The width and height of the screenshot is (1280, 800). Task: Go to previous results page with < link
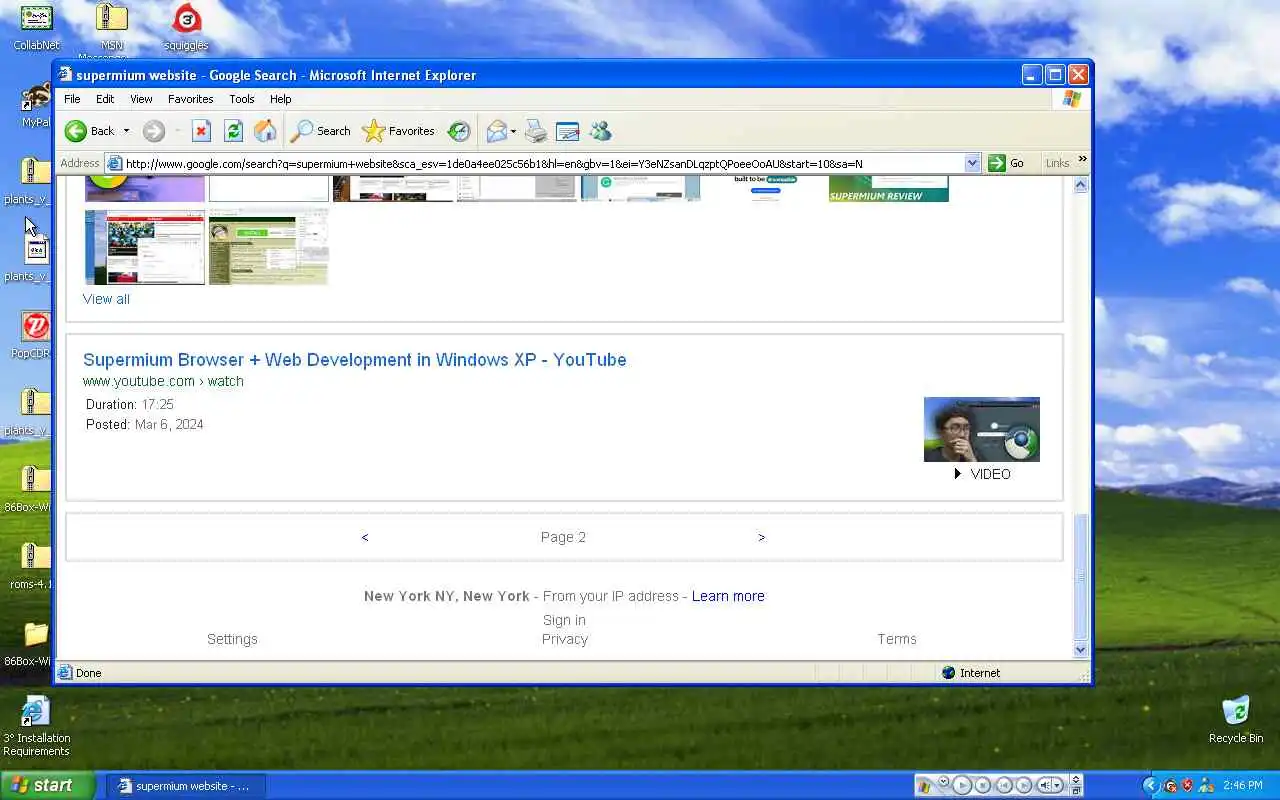365,537
